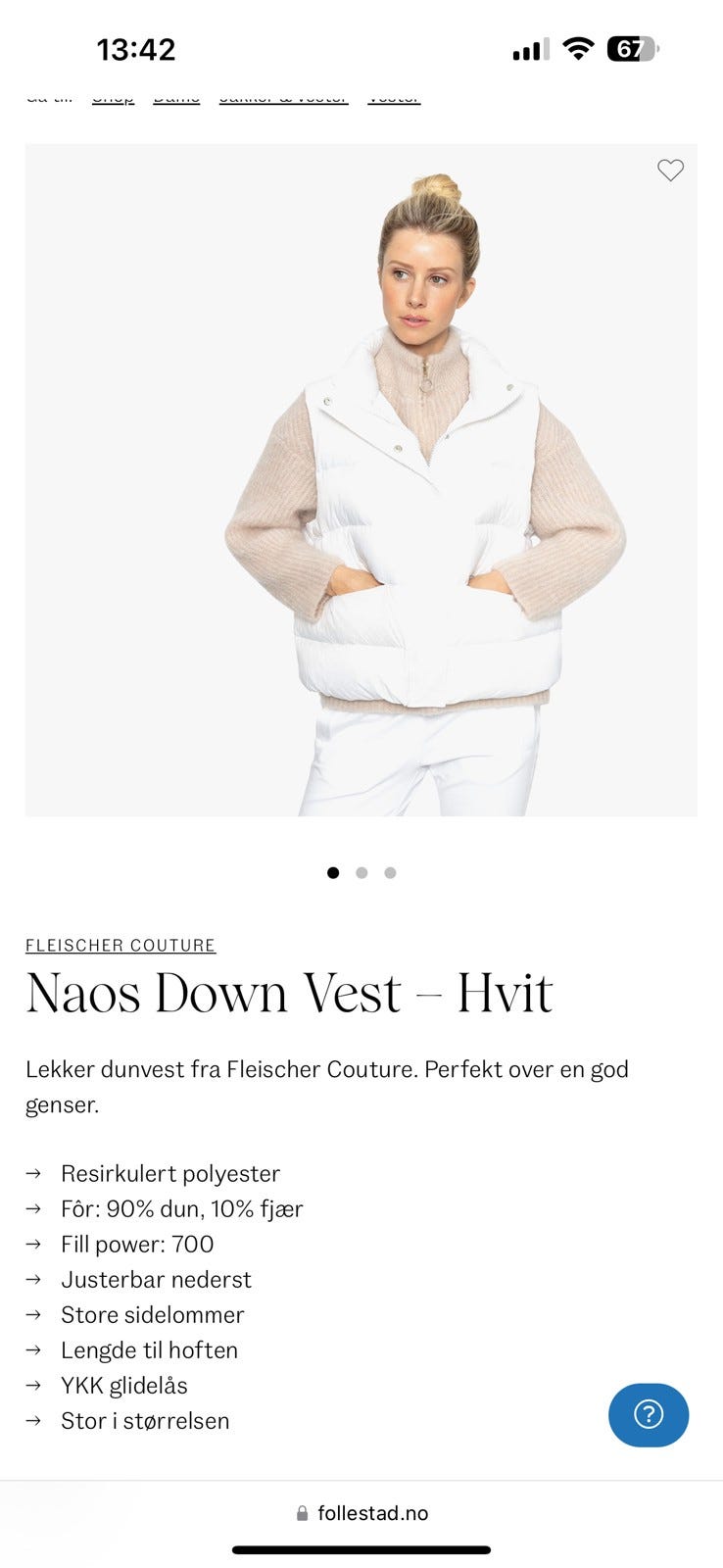Select the second image carousel dot
This screenshot has width=723, height=1568.
pyautogui.click(x=361, y=872)
